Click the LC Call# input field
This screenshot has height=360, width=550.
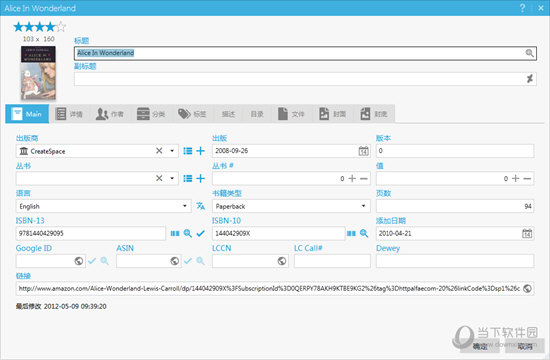(332, 261)
